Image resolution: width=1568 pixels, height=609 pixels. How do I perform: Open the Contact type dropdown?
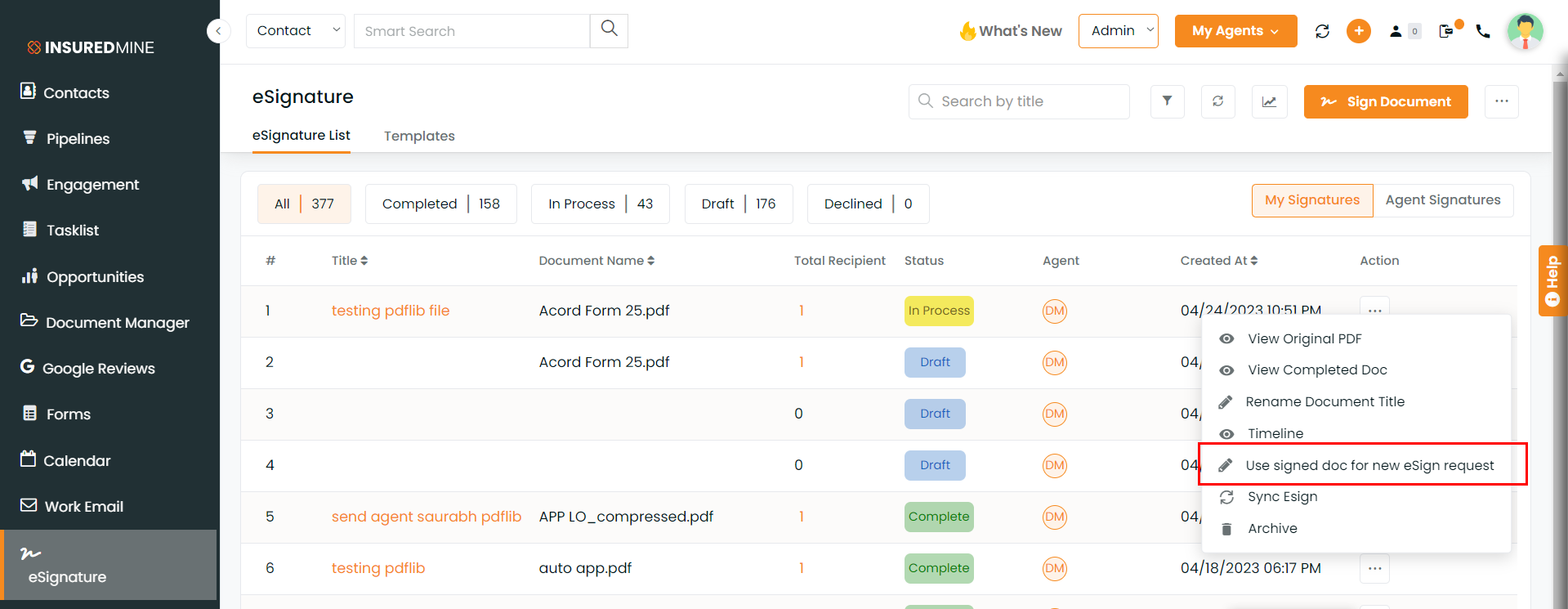296,31
